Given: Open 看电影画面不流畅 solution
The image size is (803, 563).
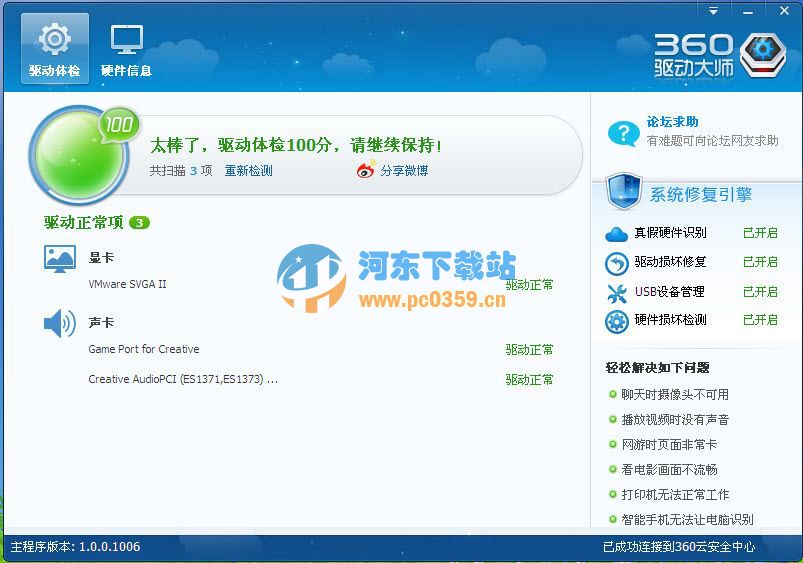Looking at the screenshot, I should (669, 470).
